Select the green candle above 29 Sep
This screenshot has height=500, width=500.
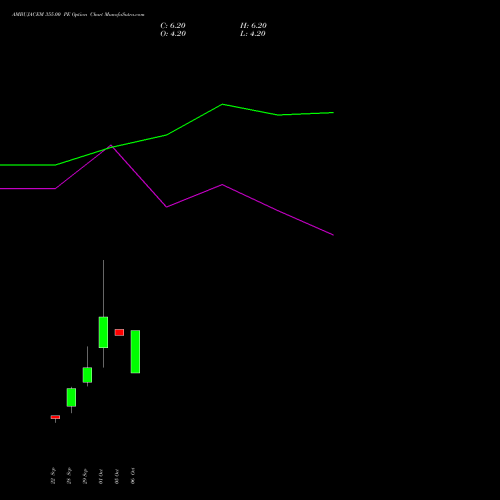click(x=87, y=375)
